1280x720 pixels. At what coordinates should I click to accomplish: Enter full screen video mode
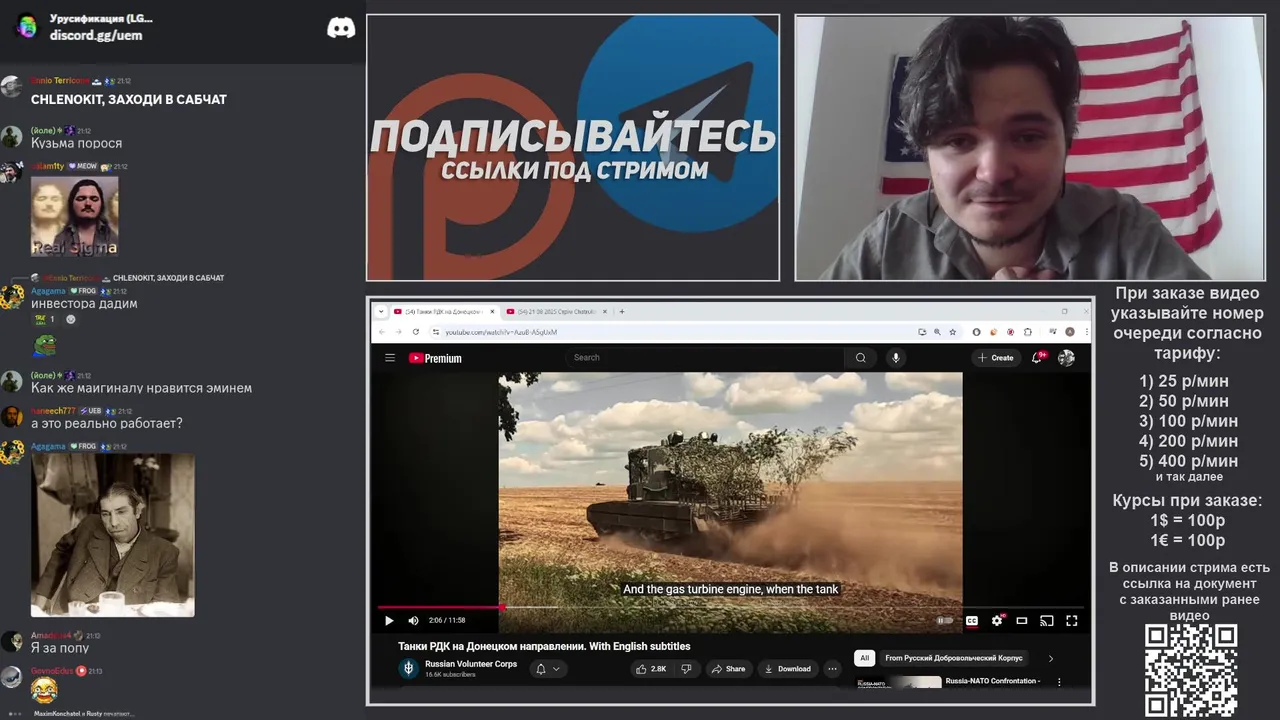pos(1072,621)
